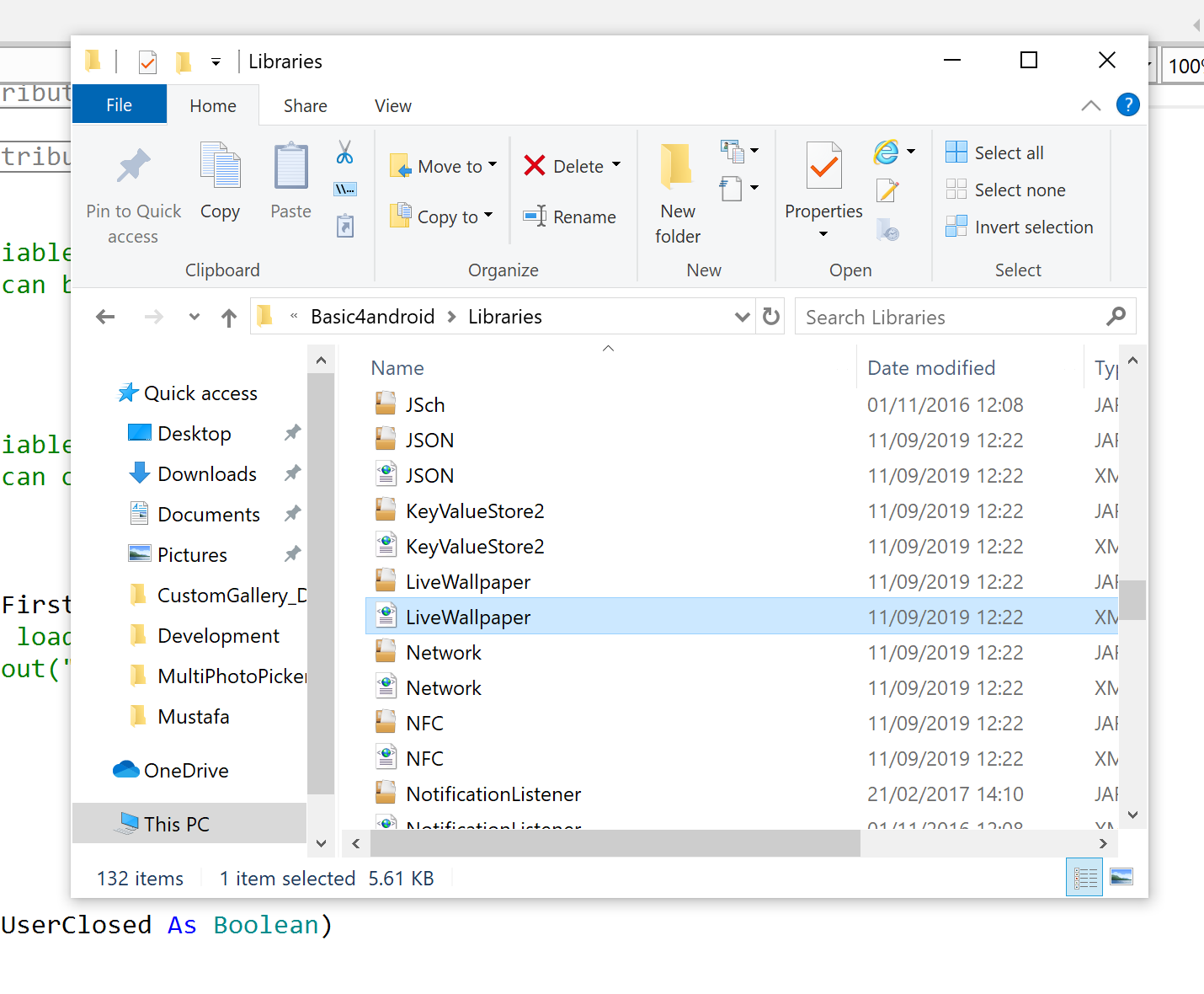
Task: Switch to the View tab
Action: click(x=393, y=106)
